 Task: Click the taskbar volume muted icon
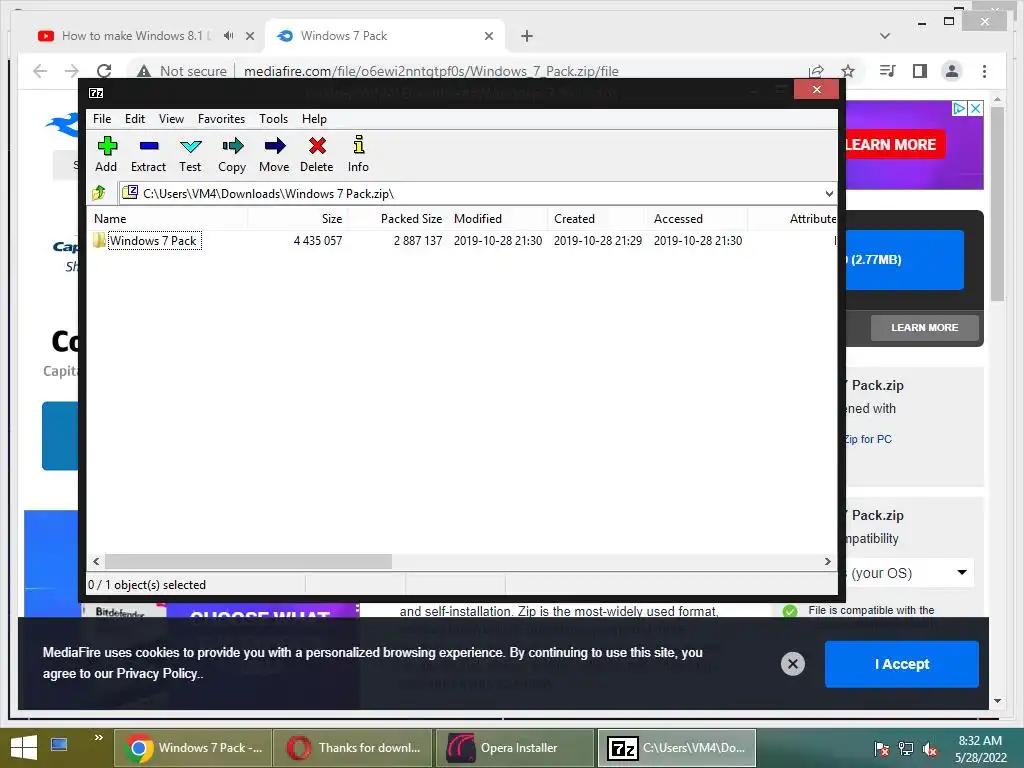click(x=930, y=749)
